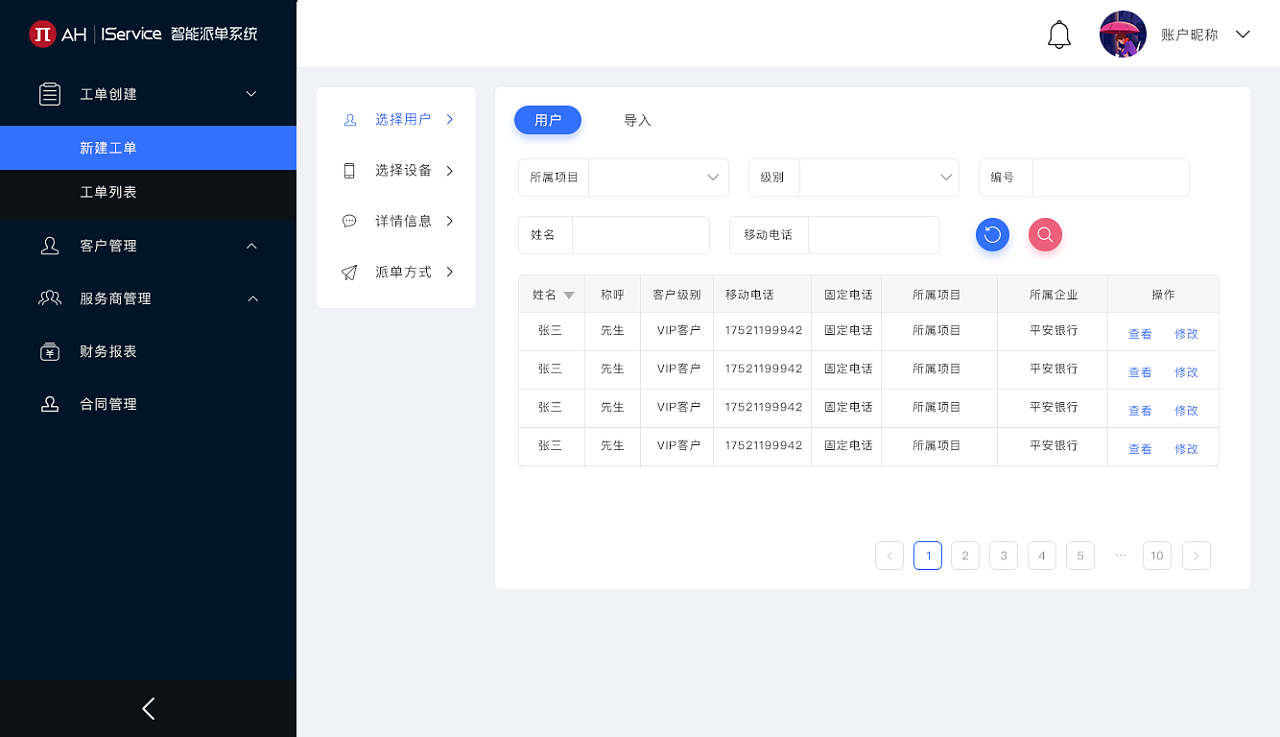1280x737 pixels.
Task: Open the notification bell
Action: 1059,33
